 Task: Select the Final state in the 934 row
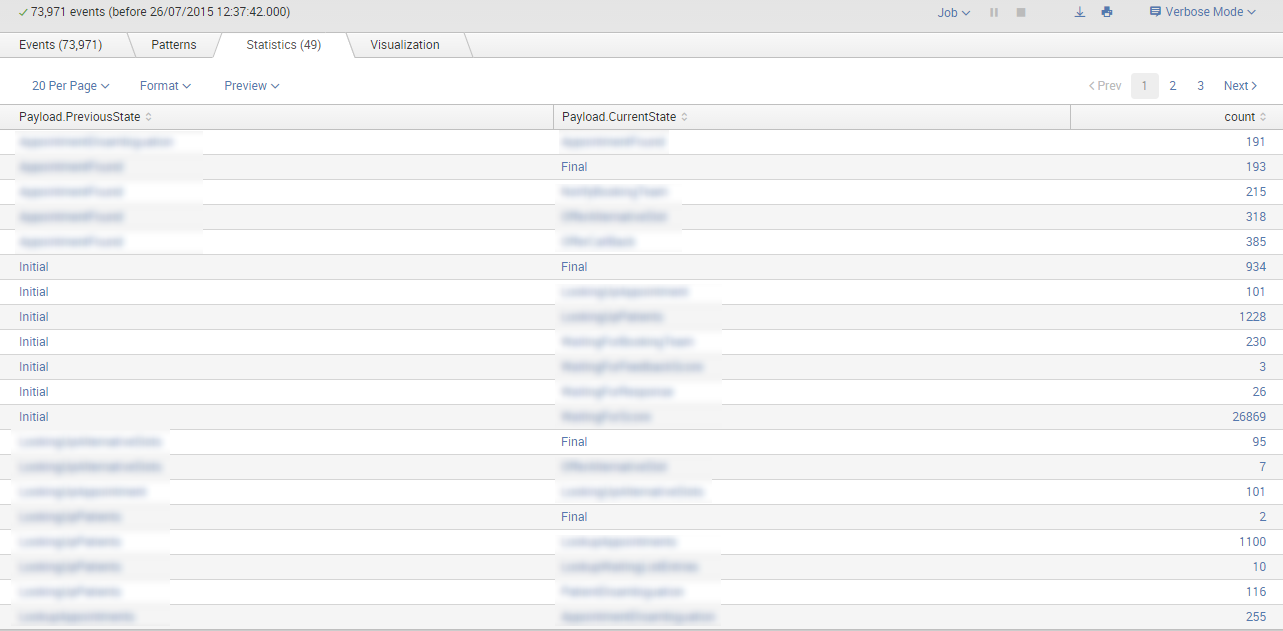[574, 267]
